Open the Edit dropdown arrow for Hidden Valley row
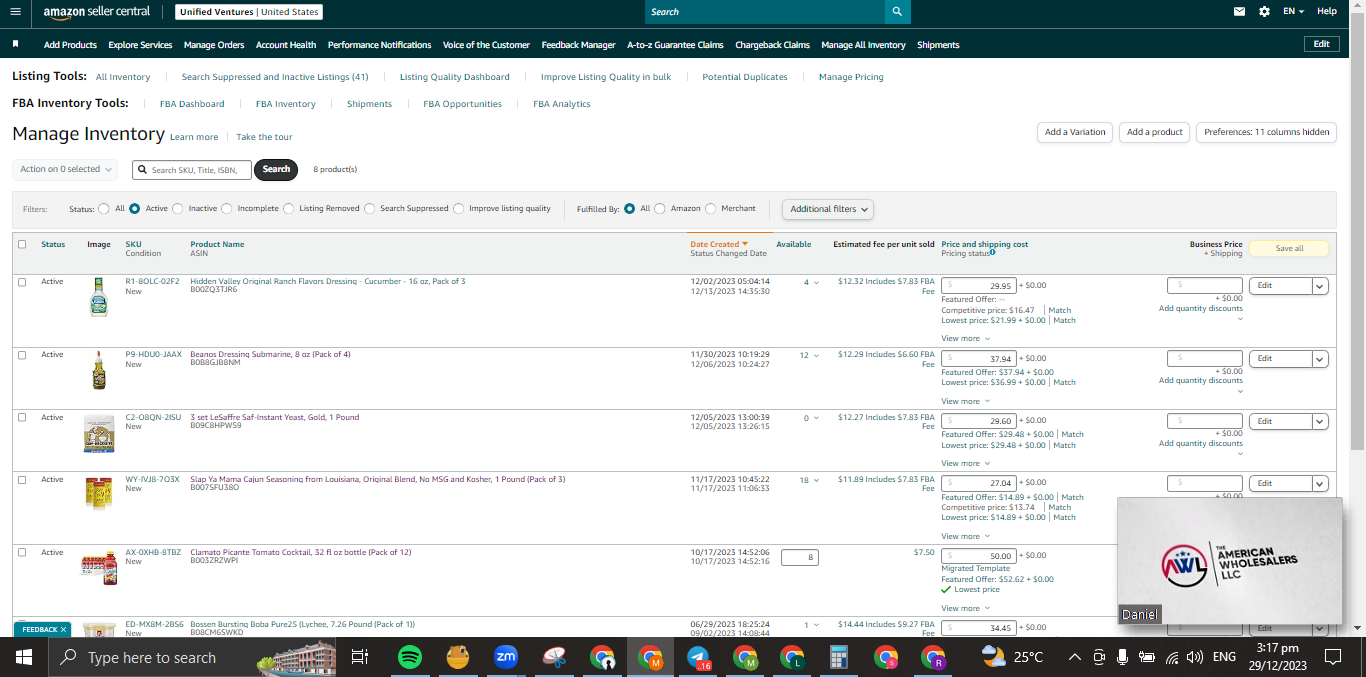1366x677 pixels. [x=1320, y=286]
